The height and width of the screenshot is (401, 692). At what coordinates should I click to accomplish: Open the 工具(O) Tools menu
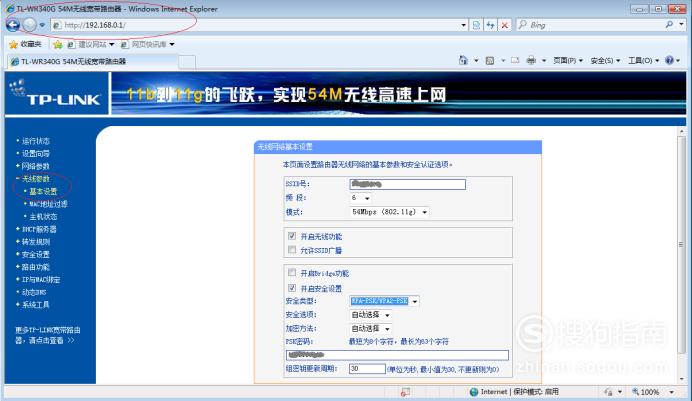[x=643, y=60]
